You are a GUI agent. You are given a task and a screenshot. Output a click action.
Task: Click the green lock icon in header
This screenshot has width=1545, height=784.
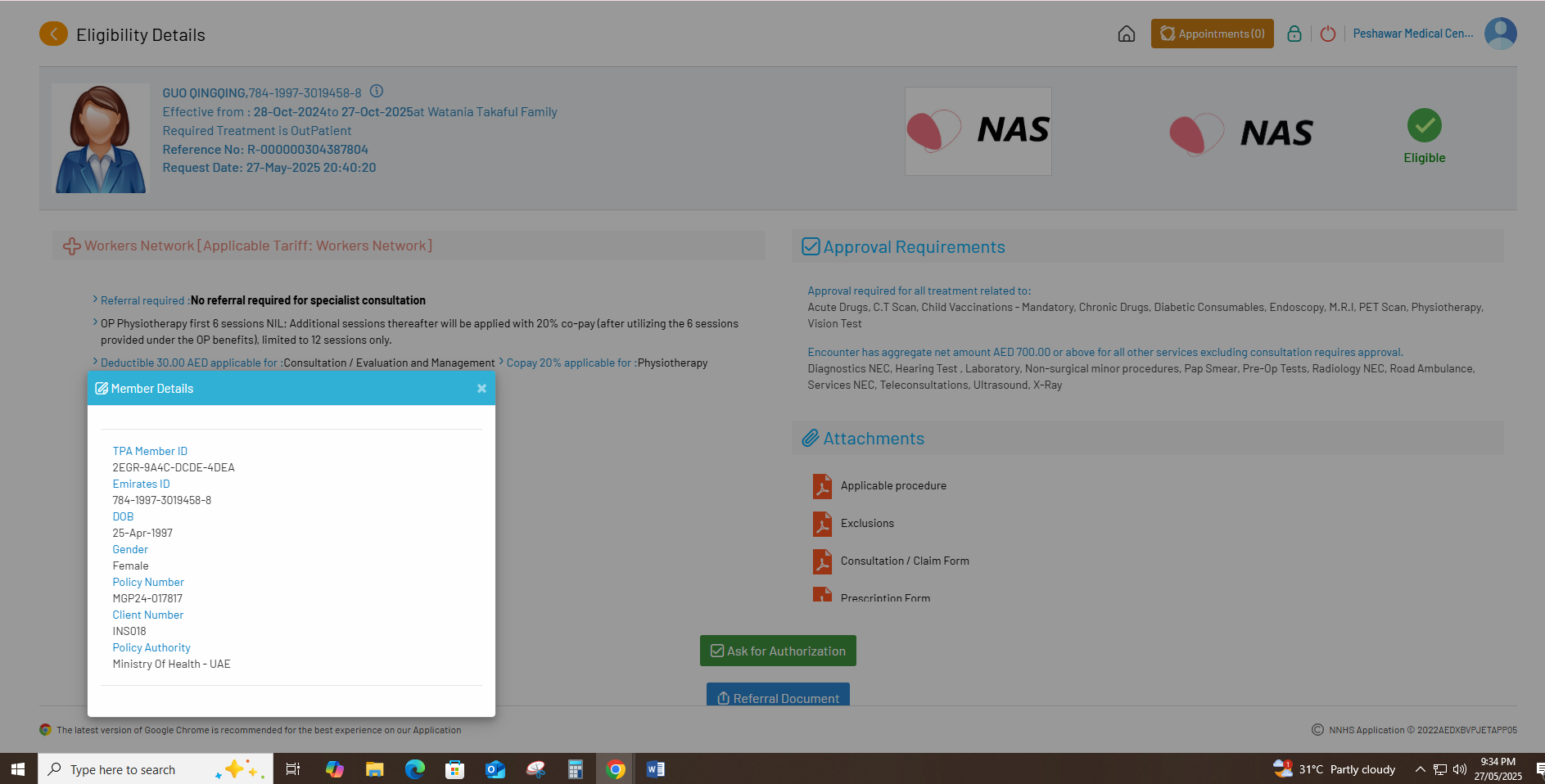(1294, 34)
